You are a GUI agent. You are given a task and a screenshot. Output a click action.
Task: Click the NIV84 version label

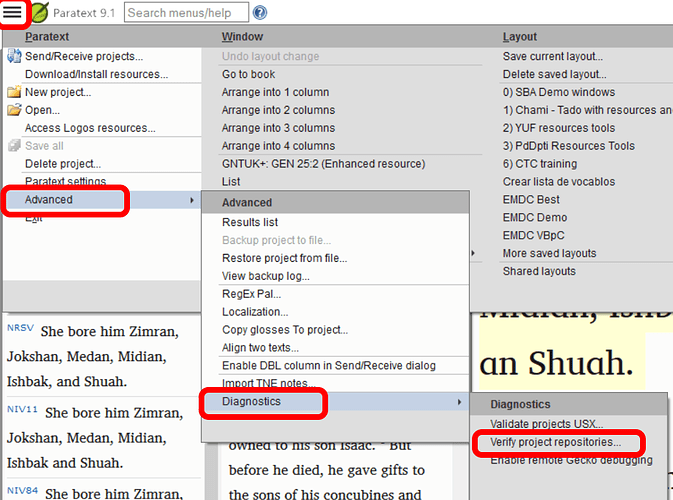tap(22, 491)
